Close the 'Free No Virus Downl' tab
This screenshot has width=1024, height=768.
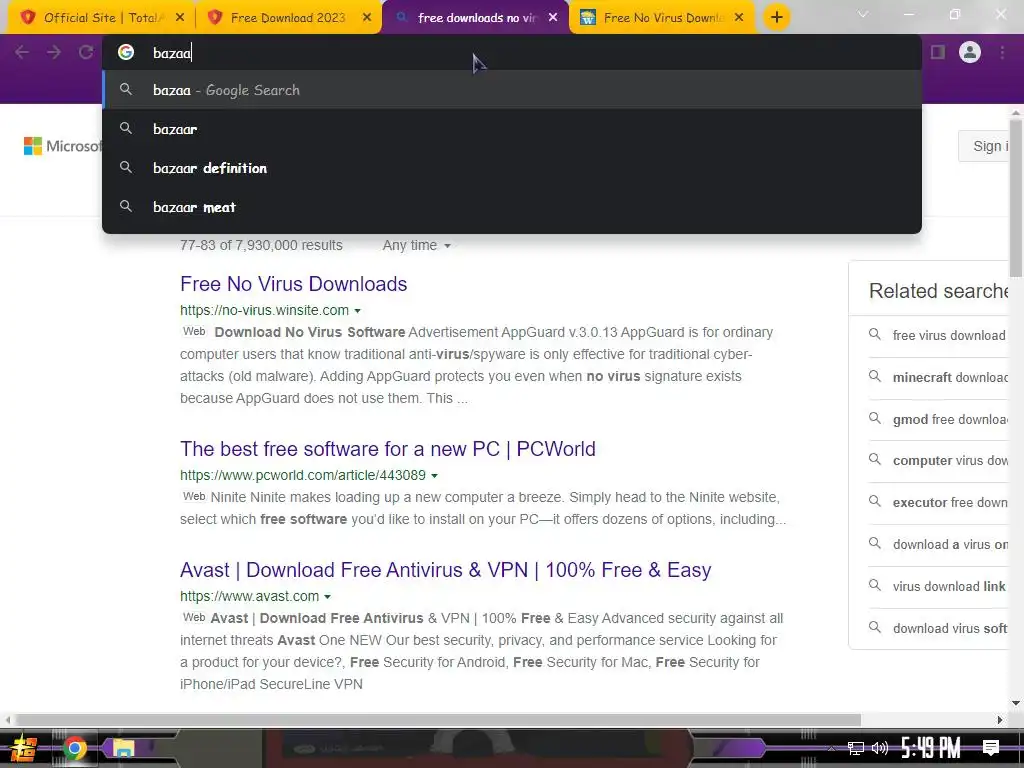[739, 18]
